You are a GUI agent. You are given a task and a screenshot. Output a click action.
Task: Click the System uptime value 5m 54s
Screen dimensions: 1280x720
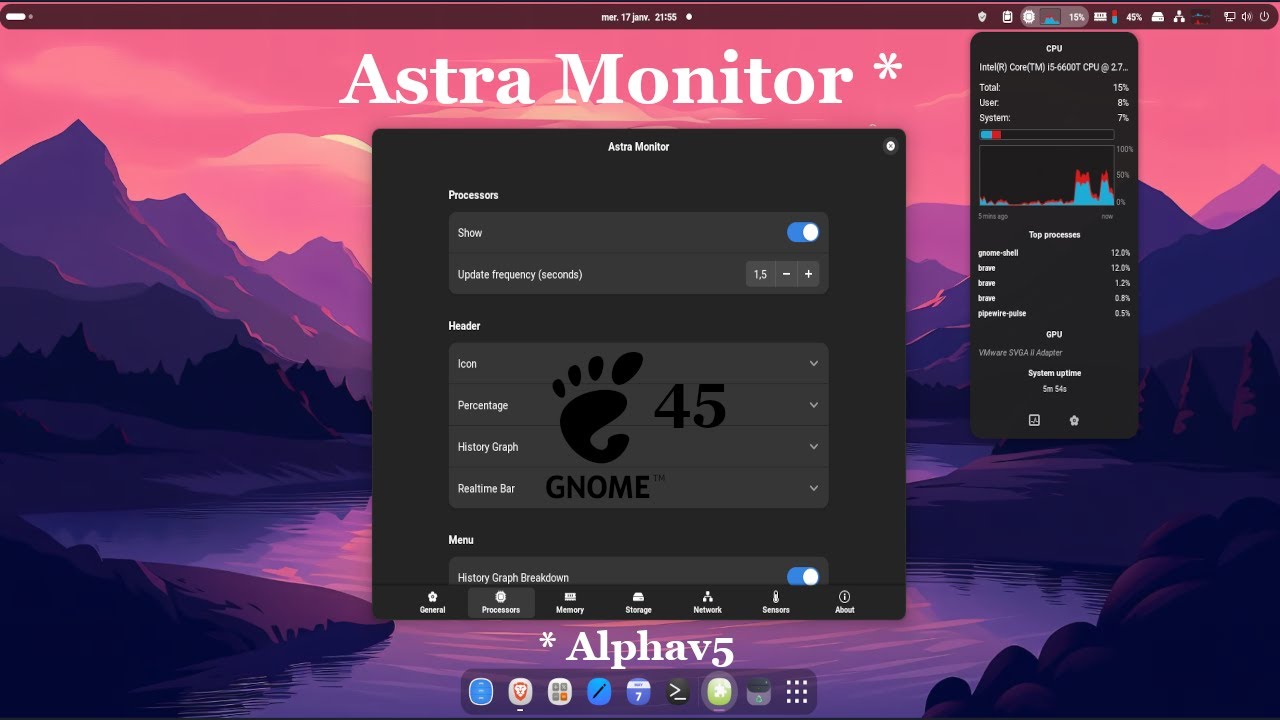click(x=1054, y=388)
